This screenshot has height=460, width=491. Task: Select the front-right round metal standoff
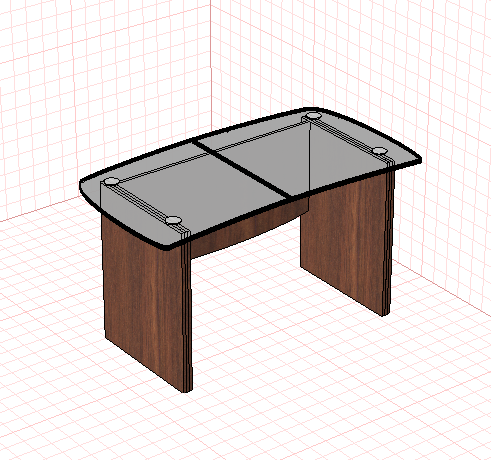[380, 151]
